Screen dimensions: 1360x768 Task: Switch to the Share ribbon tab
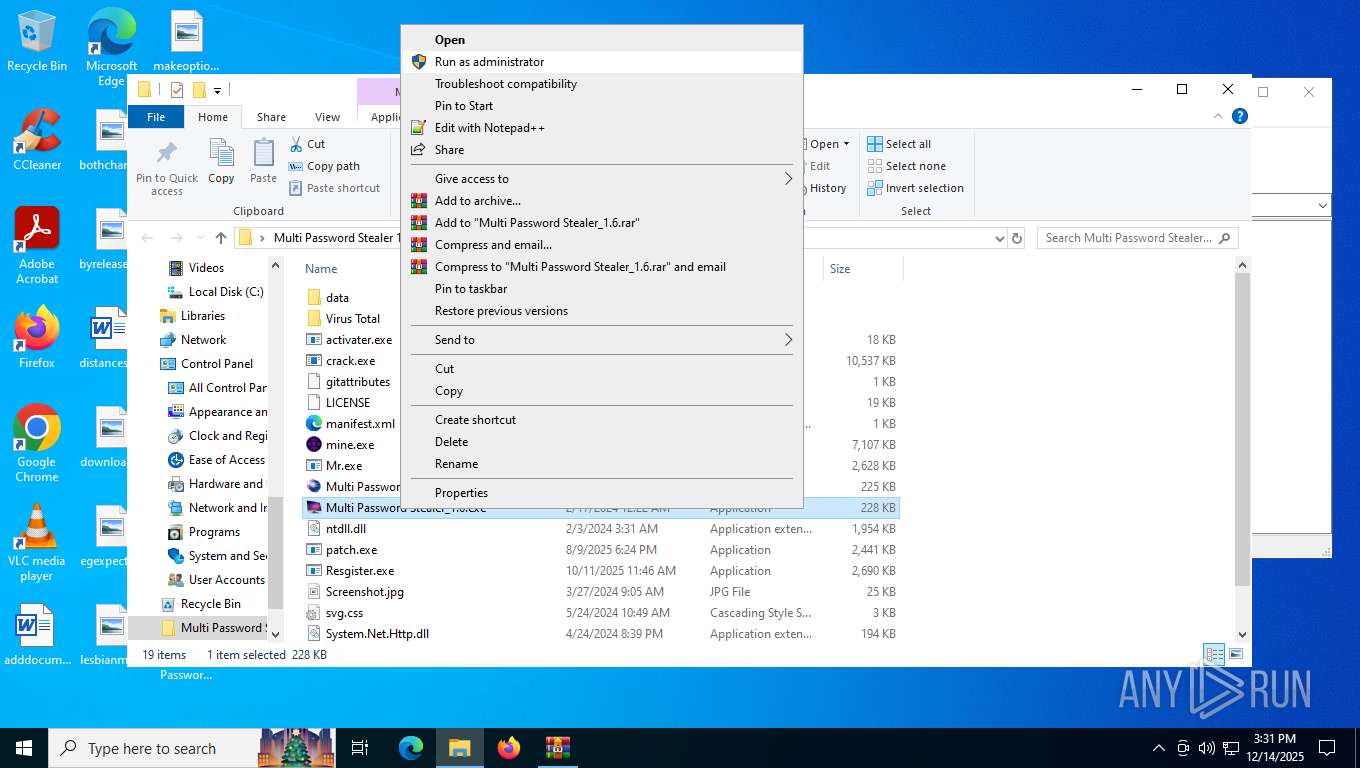click(x=271, y=117)
